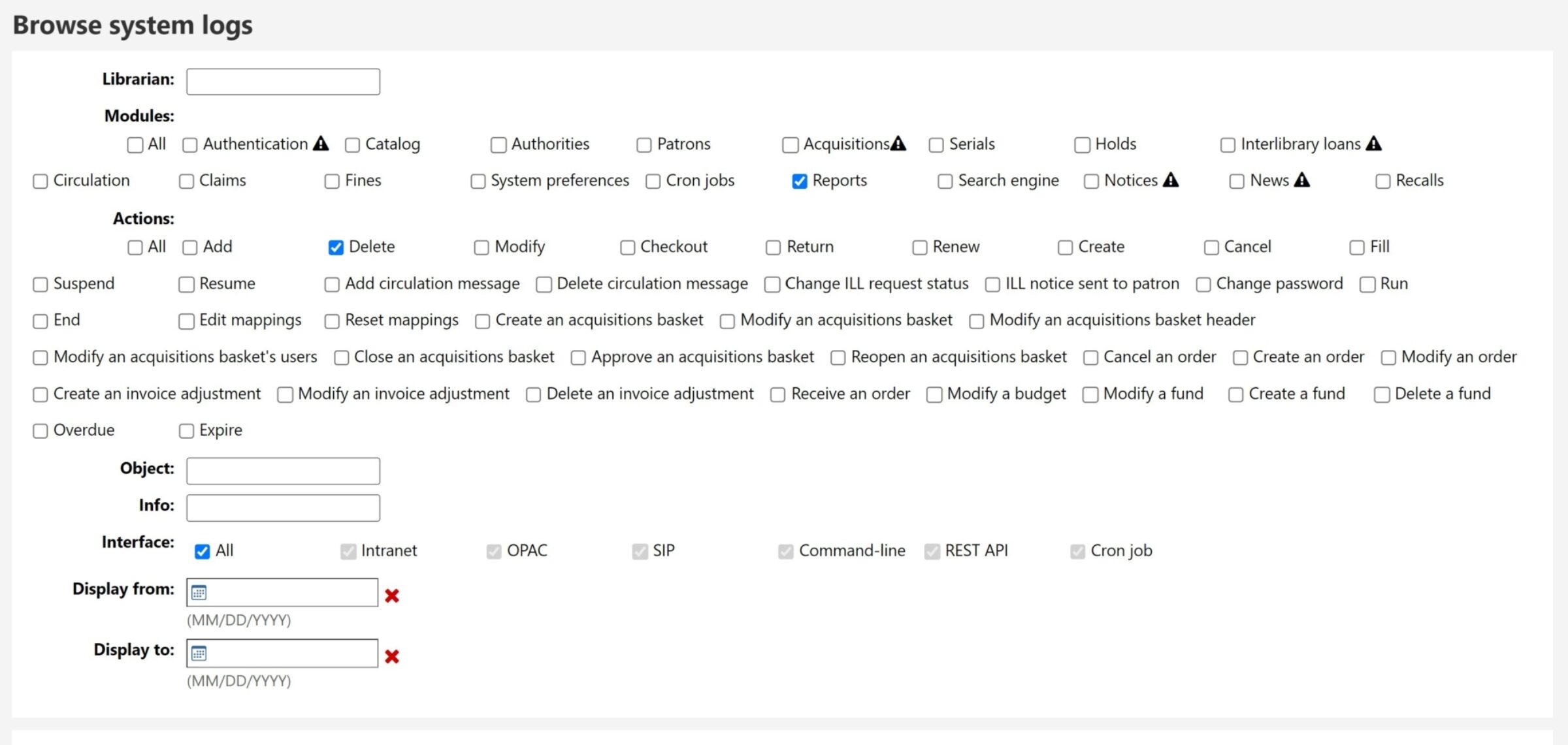Click the Librarian text input field
This screenshot has height=745, width=1568.
(x=283, y=82)
